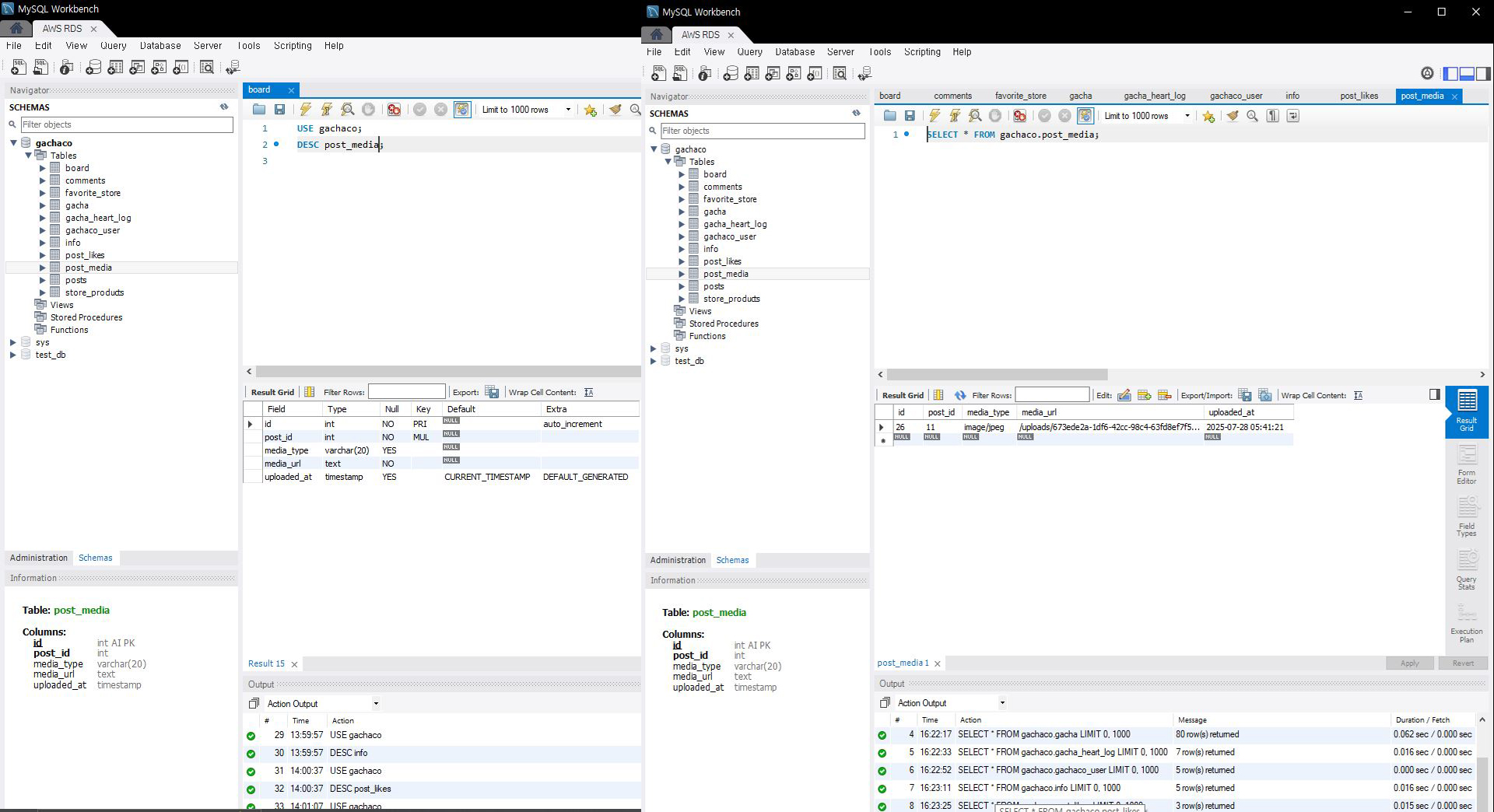The width and height of the screenshot is (1494, 812).
Task: Click import records icon in right result toolbar
Action: click(1265, 395)
